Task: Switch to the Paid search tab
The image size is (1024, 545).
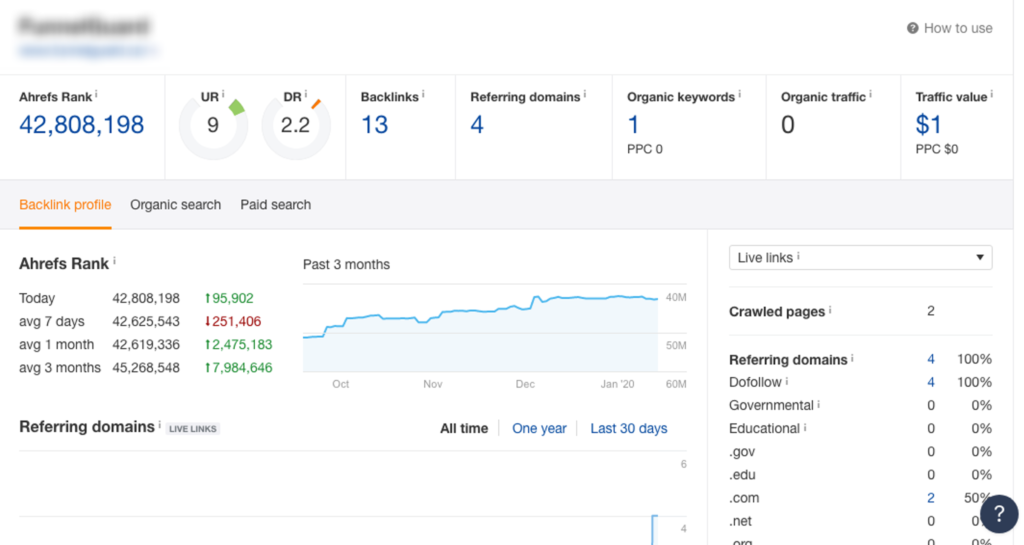Action: coord(275,205)
